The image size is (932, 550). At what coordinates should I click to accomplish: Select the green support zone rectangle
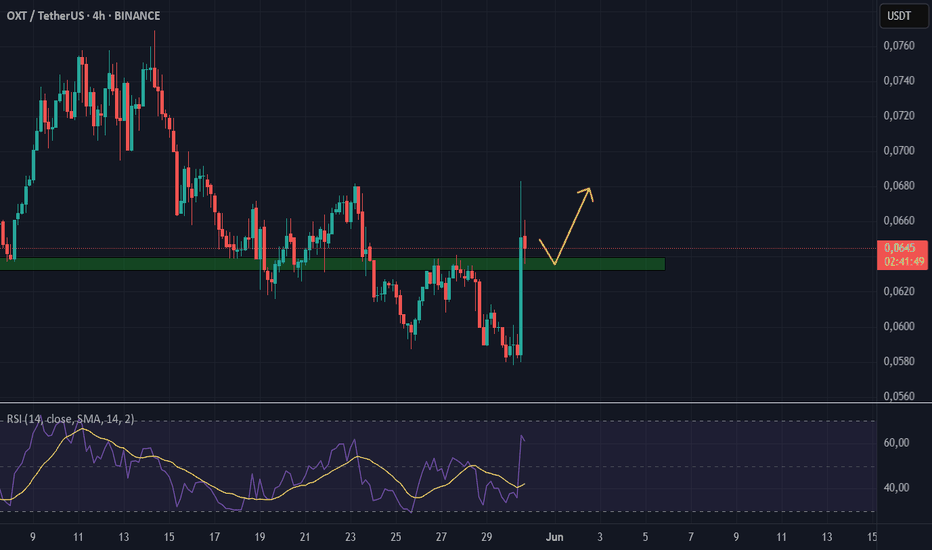332,264
